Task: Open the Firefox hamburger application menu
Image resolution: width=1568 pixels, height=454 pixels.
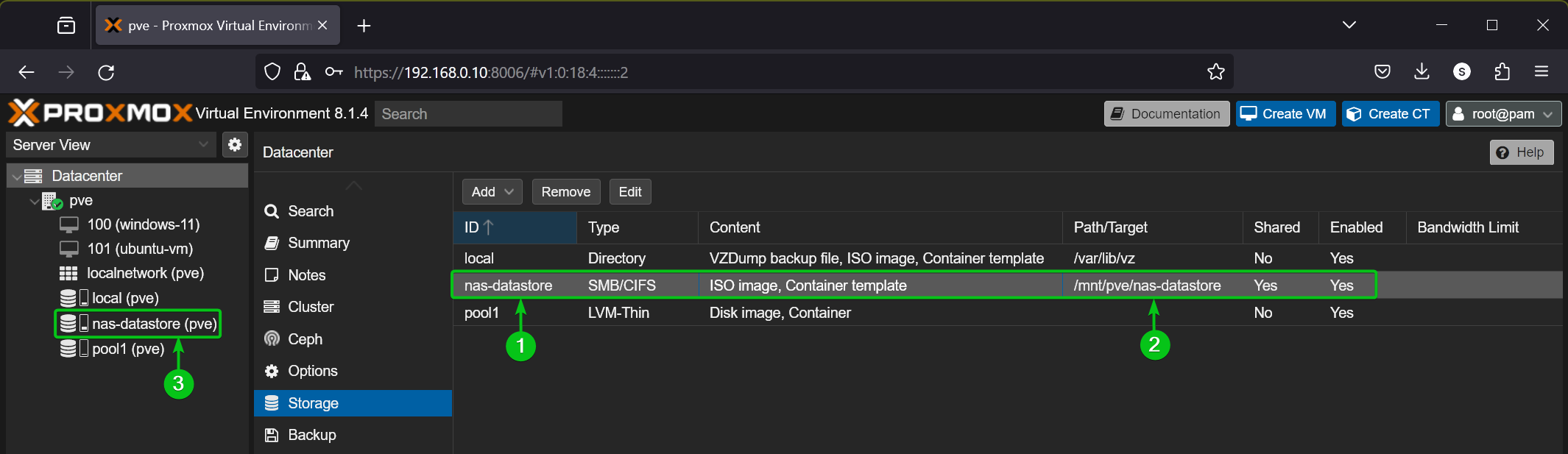Action: tap(1541, 71)
